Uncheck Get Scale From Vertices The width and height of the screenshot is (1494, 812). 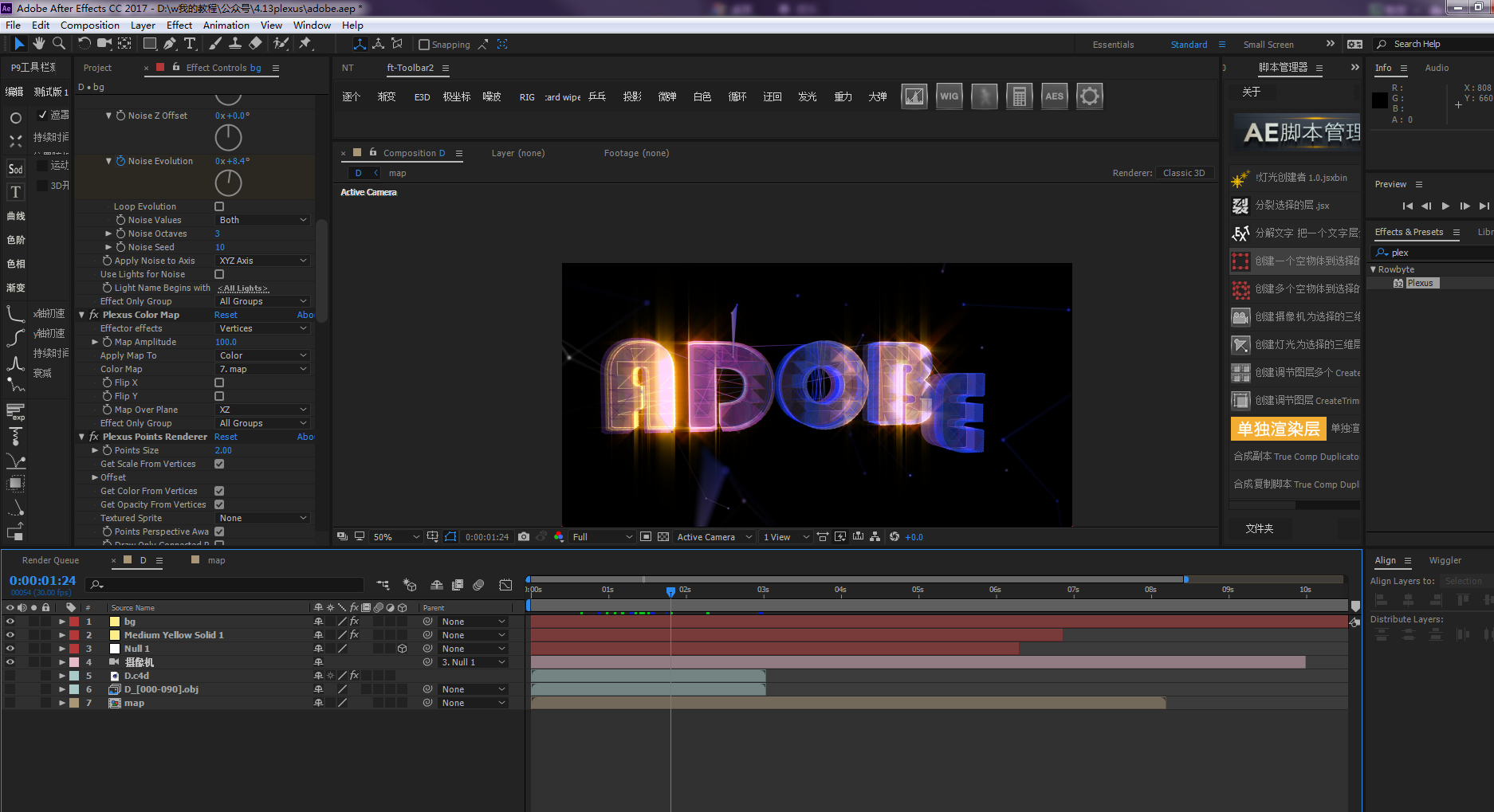[x=219, y=464]
